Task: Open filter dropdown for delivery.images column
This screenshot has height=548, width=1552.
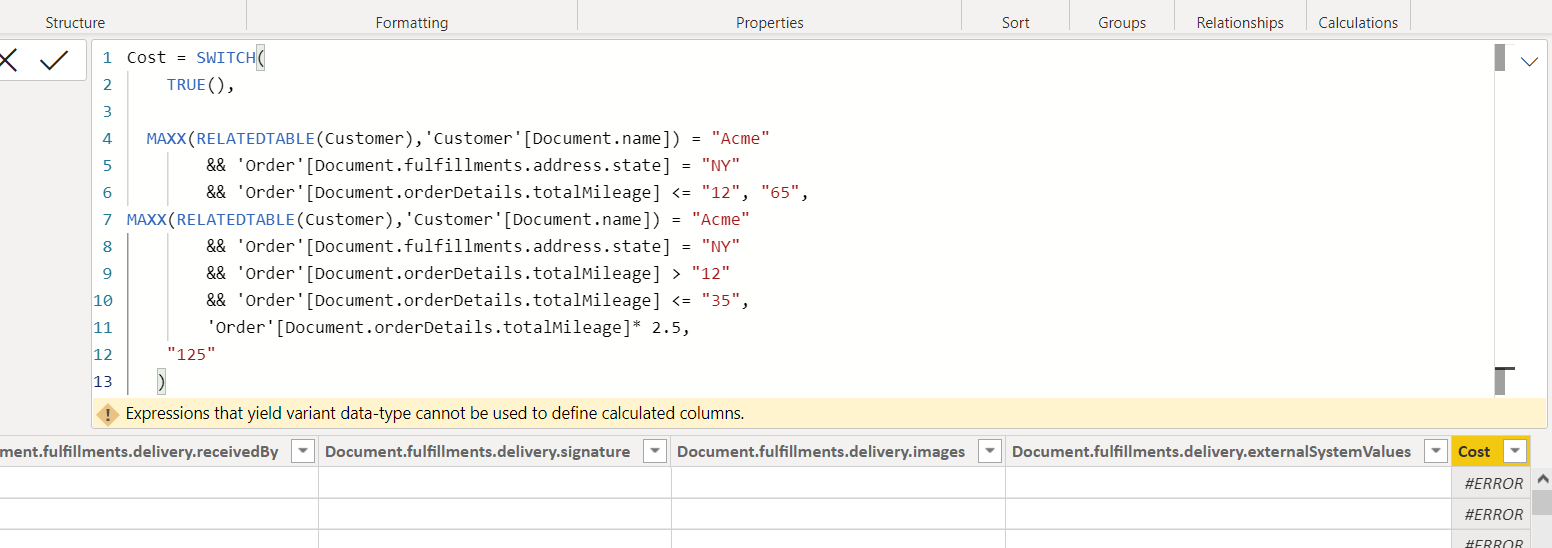Action: [x=990, y=451]
